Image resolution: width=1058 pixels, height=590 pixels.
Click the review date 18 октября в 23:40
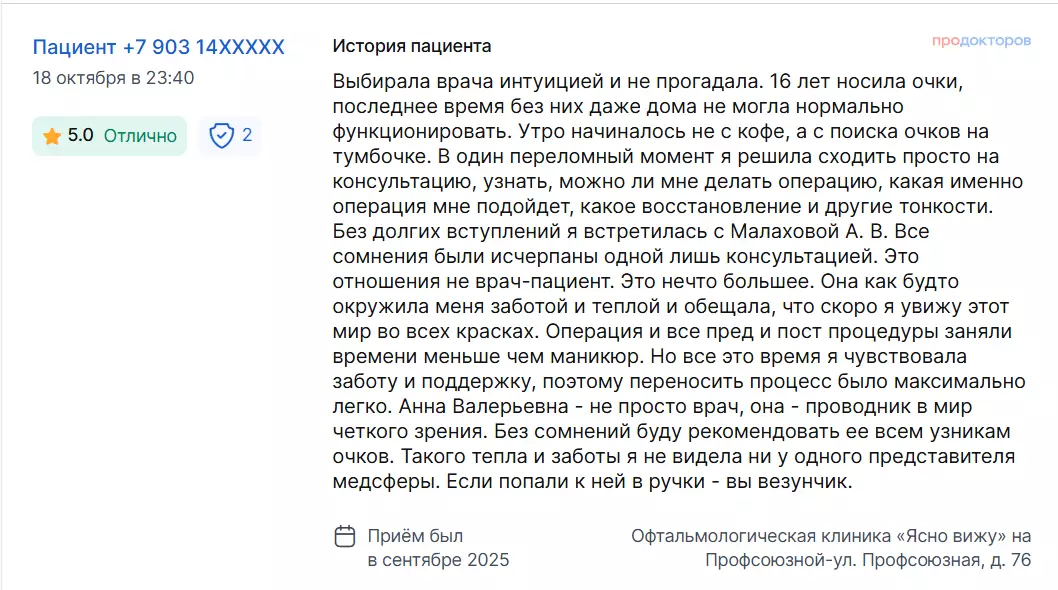coord(113,77)
